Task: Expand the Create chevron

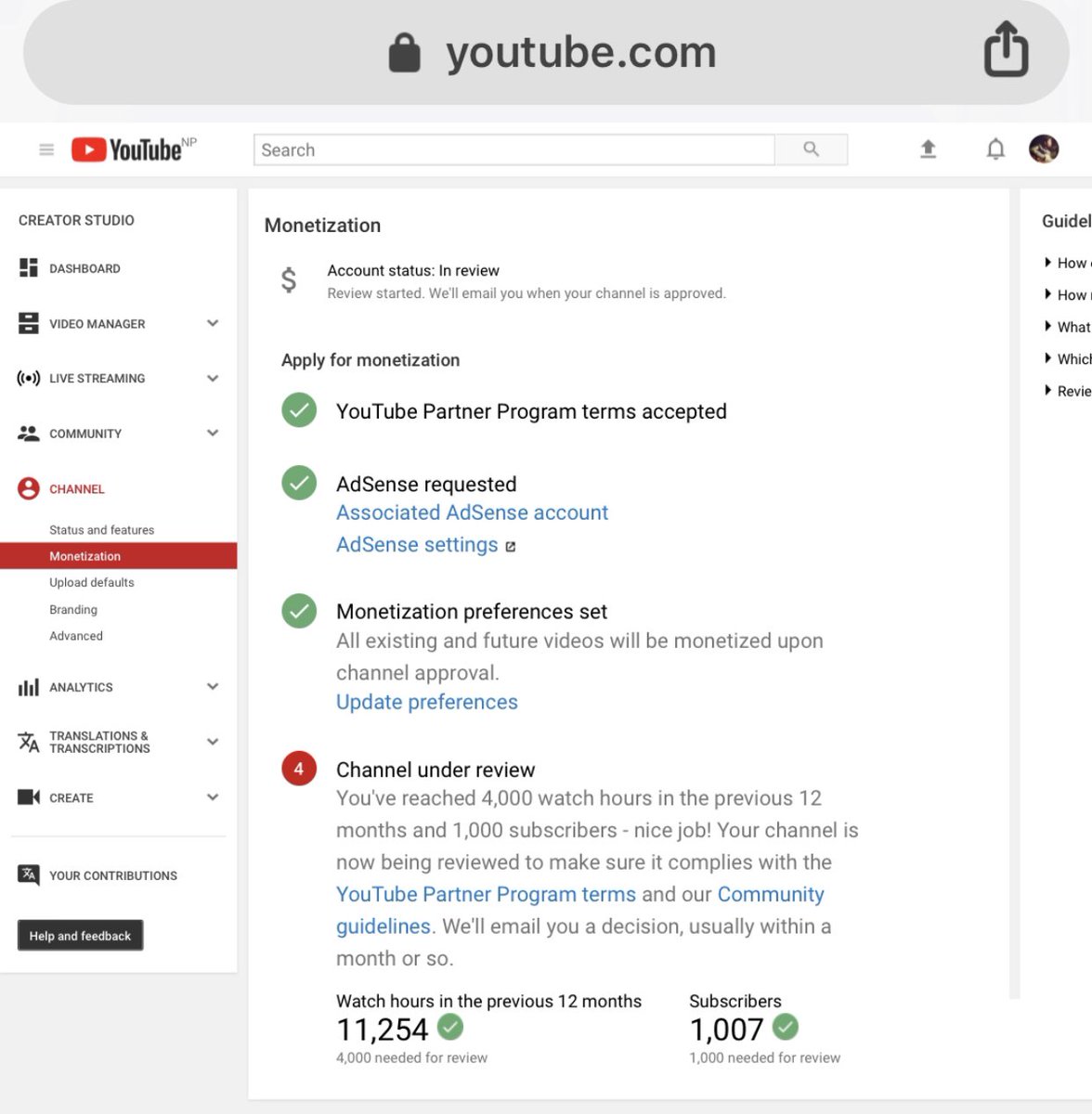Action: [x=213, y=797]
